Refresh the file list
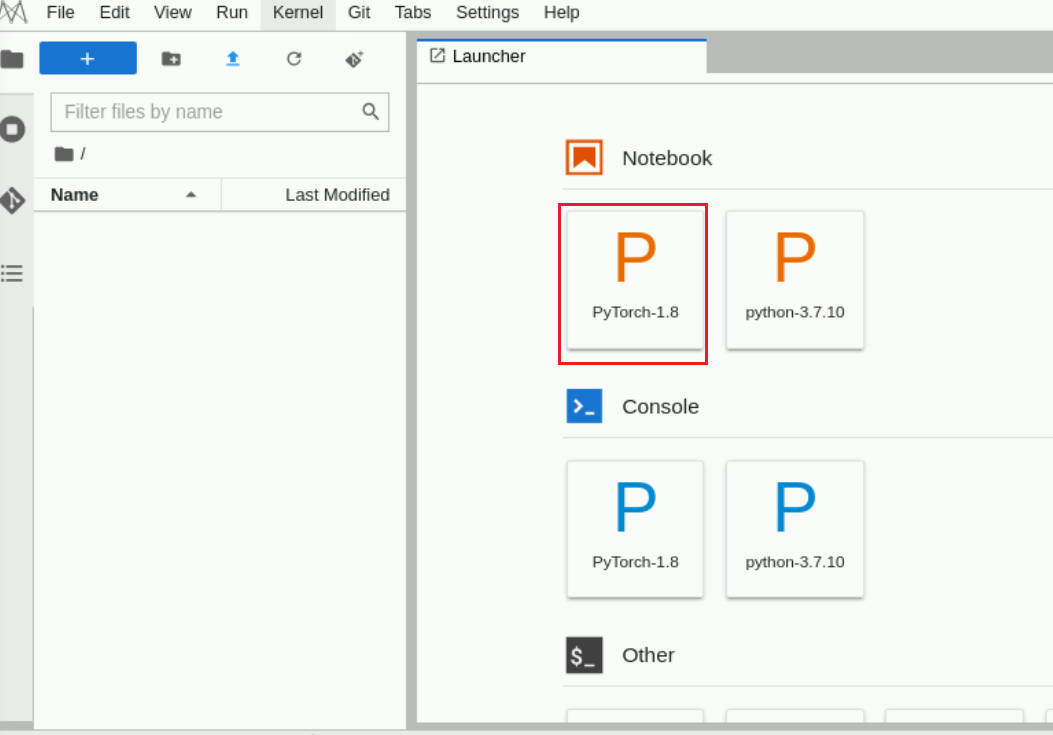Viewport: 1053px width, 735px height. pos(293,59)
